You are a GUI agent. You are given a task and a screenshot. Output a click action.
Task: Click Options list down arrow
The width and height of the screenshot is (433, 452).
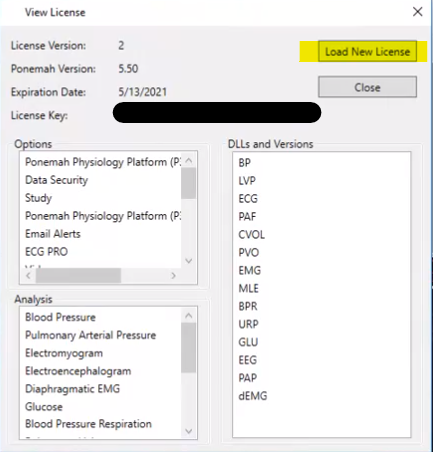189,261
